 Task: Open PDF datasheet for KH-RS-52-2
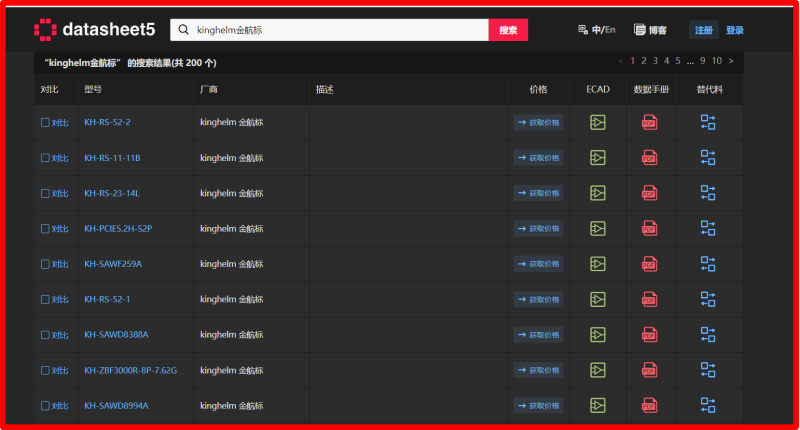point(649,122)
